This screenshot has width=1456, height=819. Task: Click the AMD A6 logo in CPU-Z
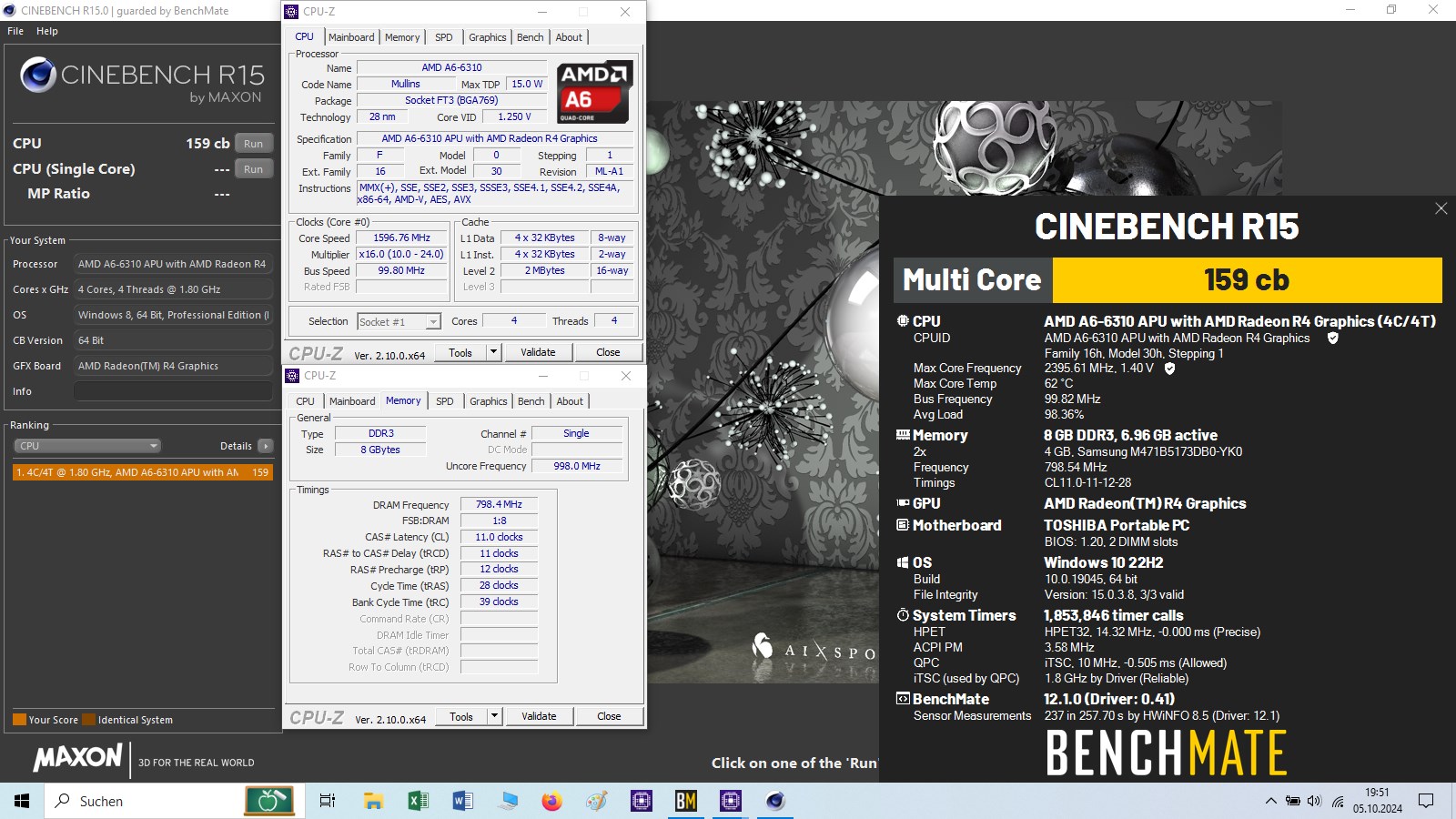point(594,92)
